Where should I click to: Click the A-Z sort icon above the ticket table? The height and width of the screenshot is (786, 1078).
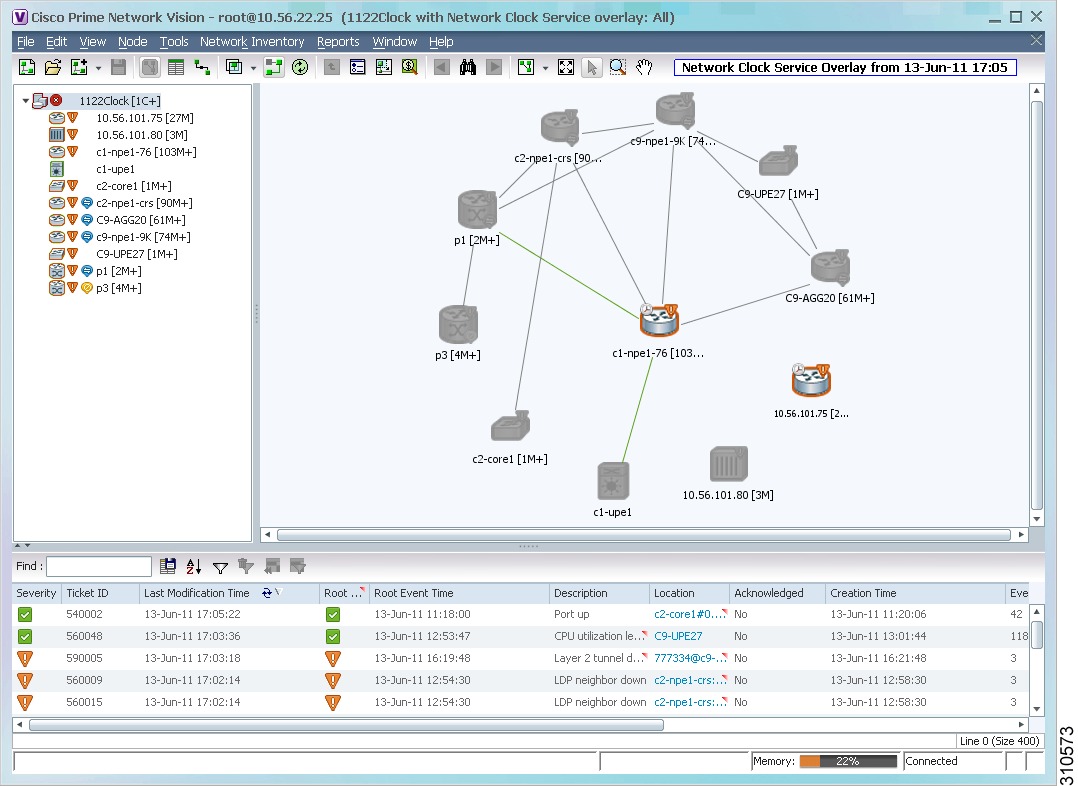coord(194,566)
